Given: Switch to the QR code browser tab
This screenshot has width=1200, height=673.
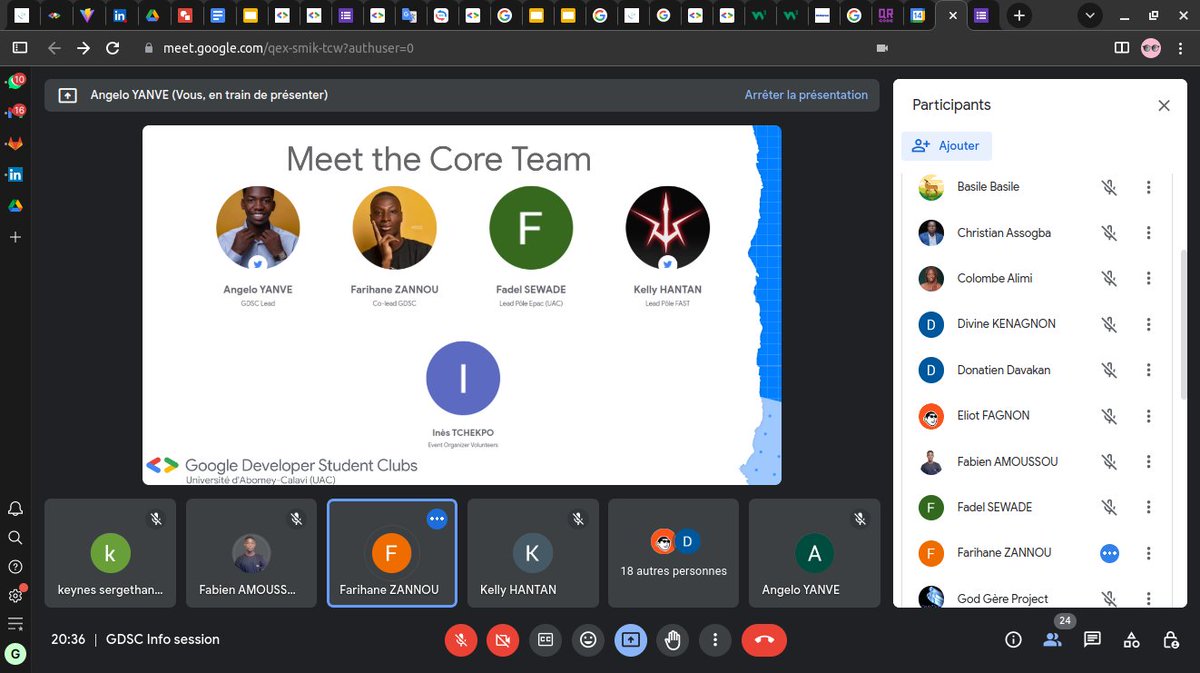Looking at the screenshot, I should click(x=885, y=16).
